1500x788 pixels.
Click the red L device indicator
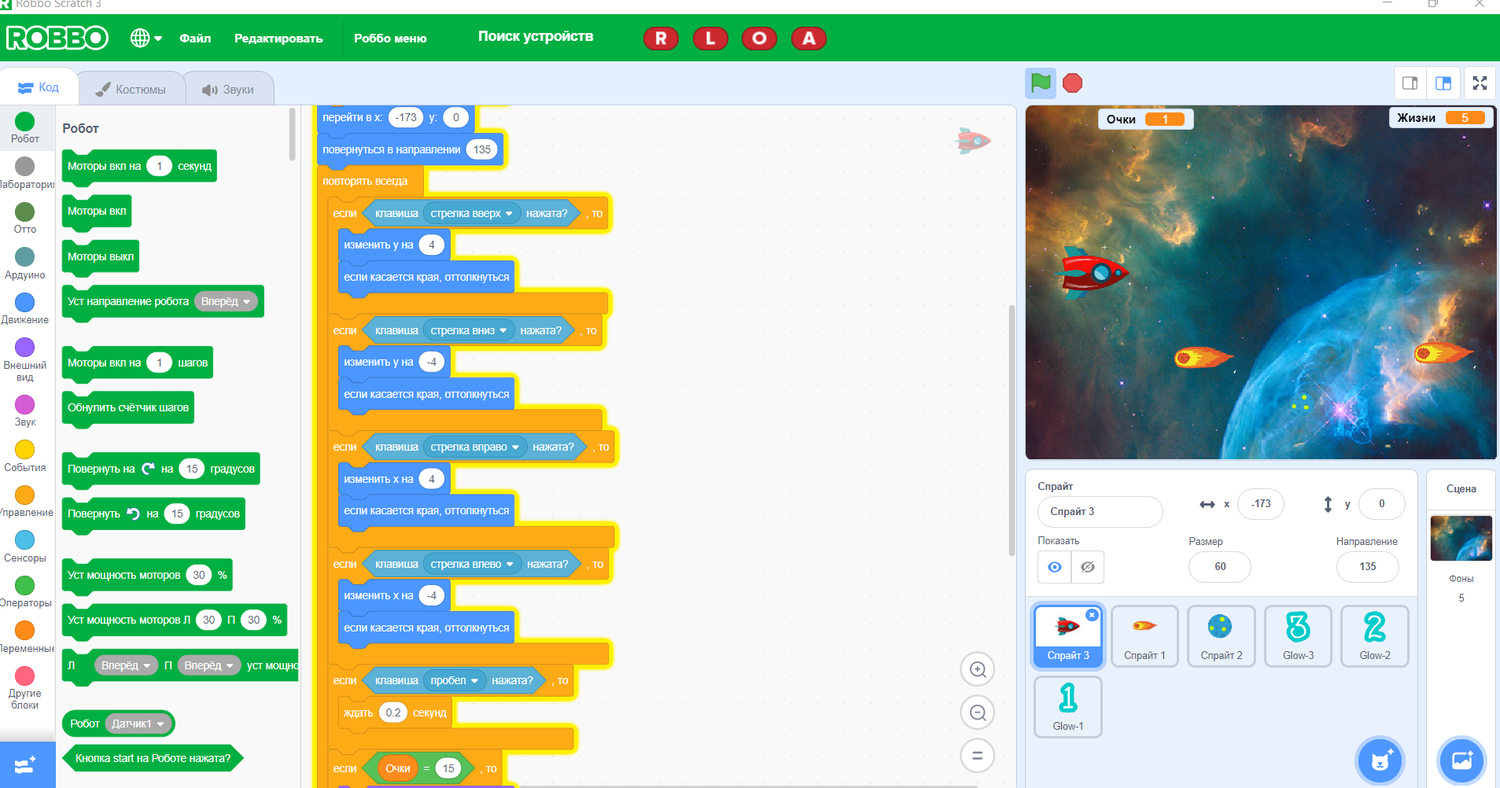(710, 38)
